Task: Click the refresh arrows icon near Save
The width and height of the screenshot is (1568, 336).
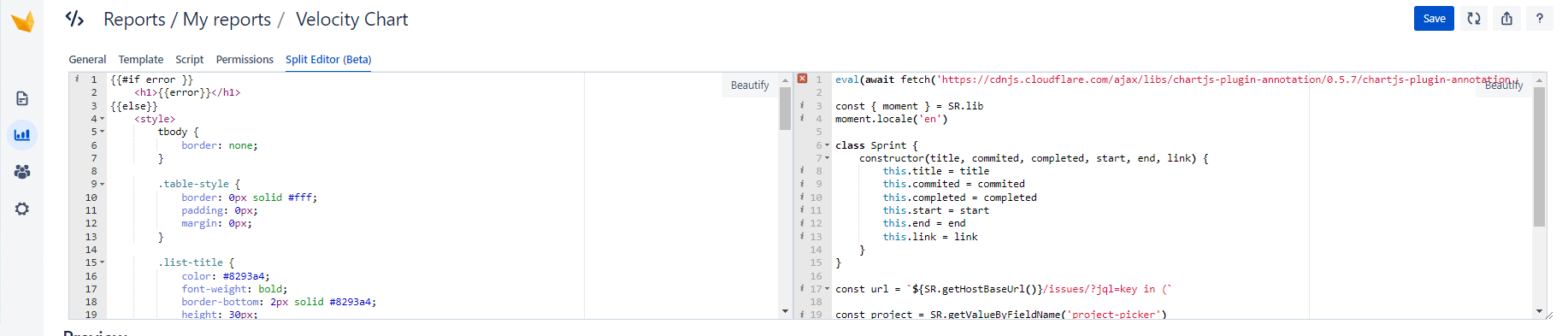Action: pyautogui.click(x=1474, y=18)
